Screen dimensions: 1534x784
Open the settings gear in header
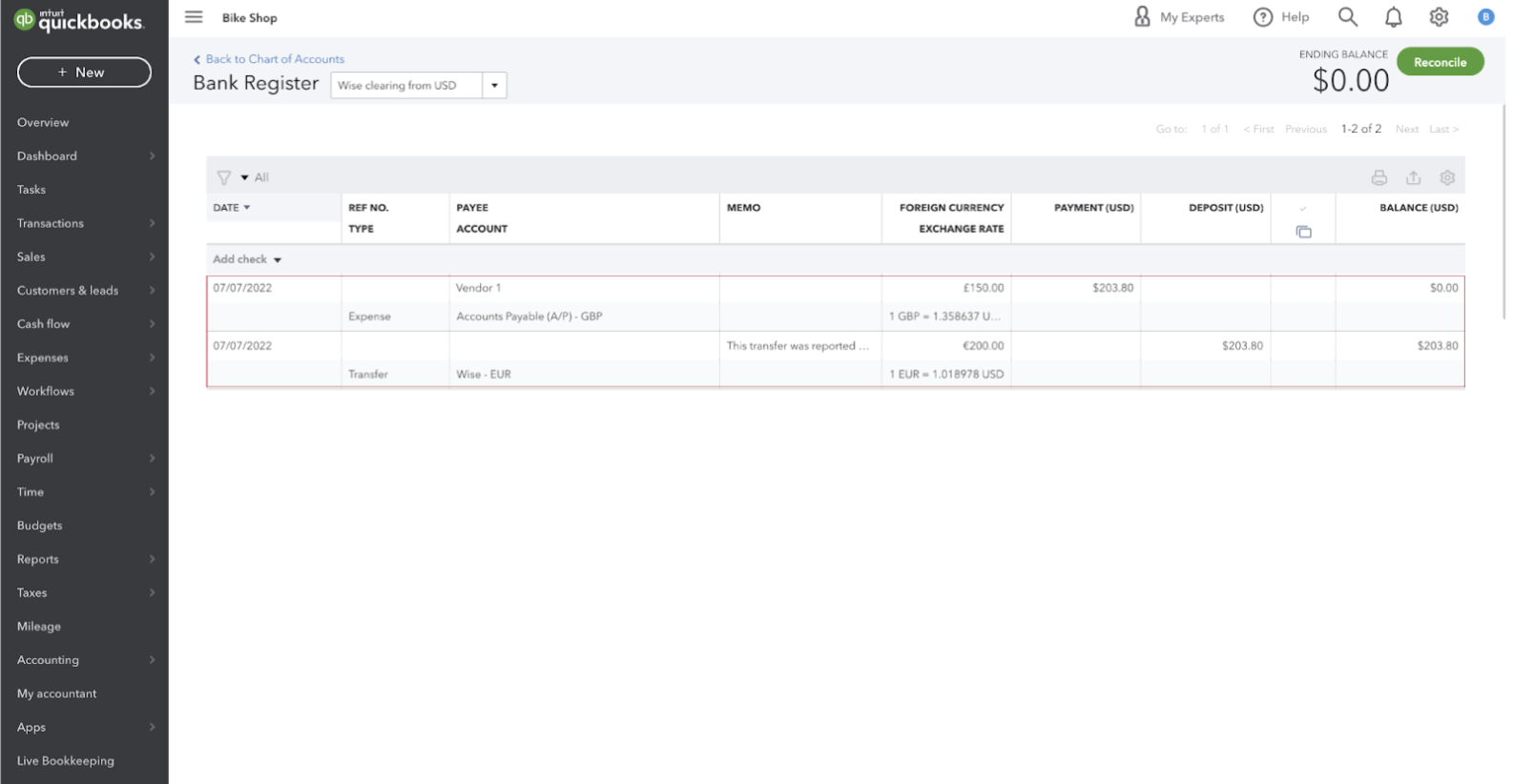point(1439,17)
